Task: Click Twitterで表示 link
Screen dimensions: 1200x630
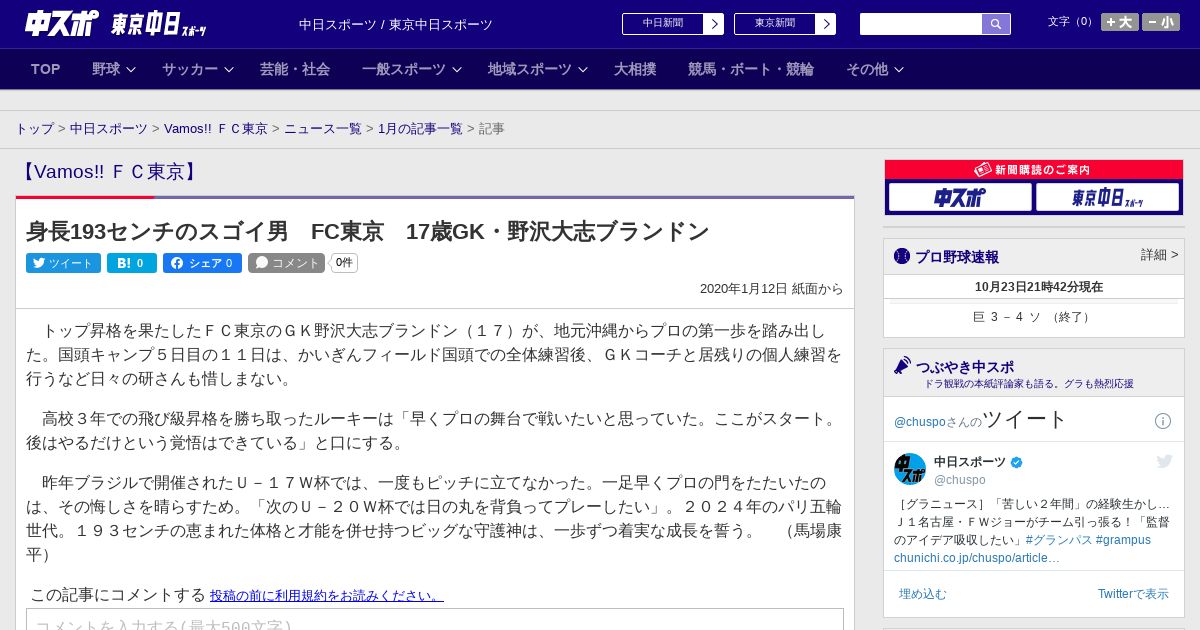Action: (1133, 594)
